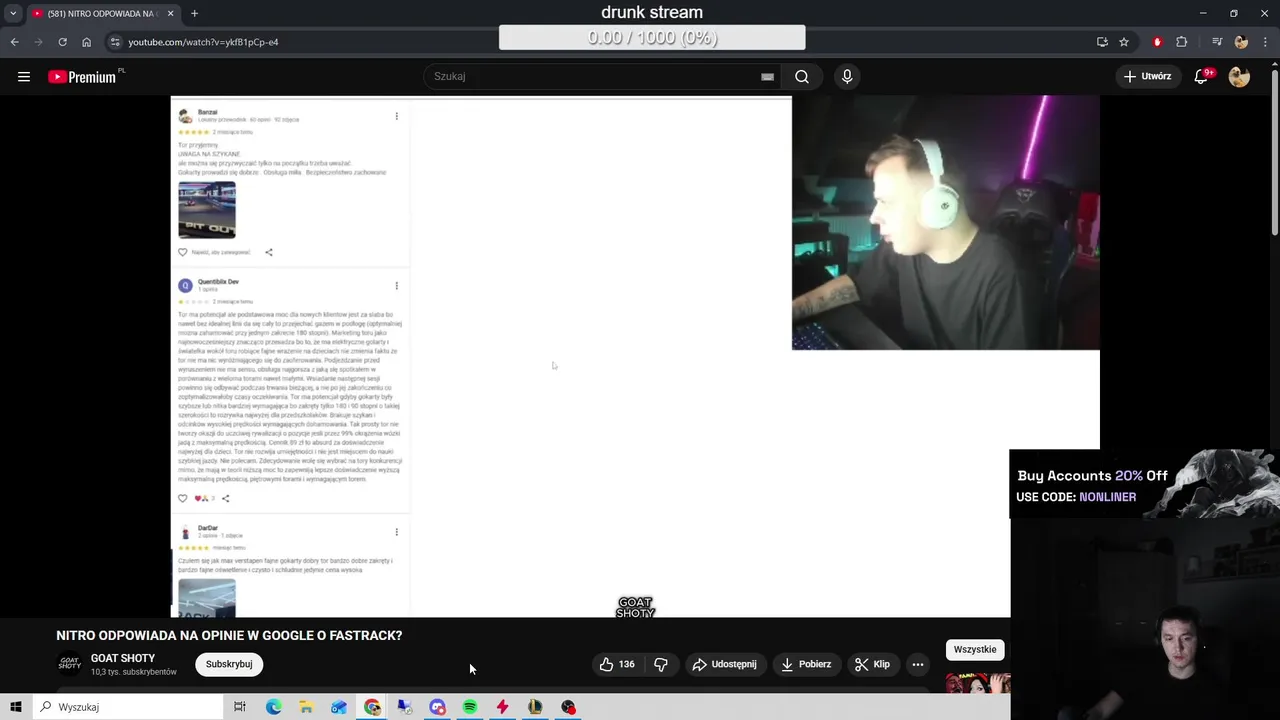This screenshot has height=720, width=1280.
Task: Open YouTube account avatar menu
Action: (1239, 76)
